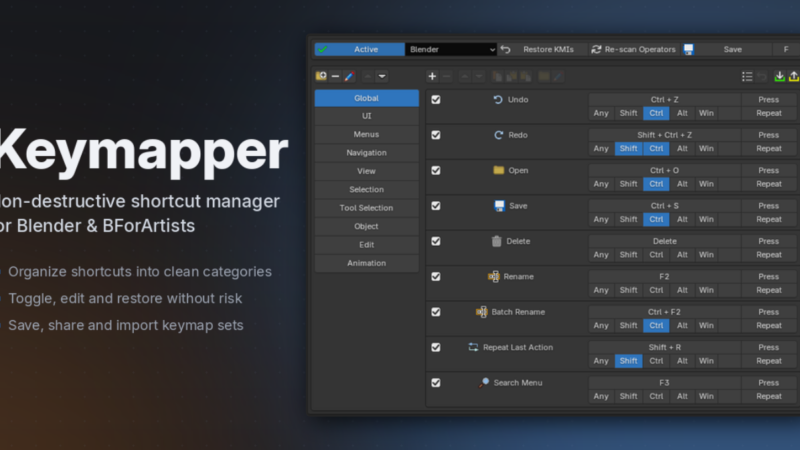
Task: Select the Menus category
Action: click(366, 134)
